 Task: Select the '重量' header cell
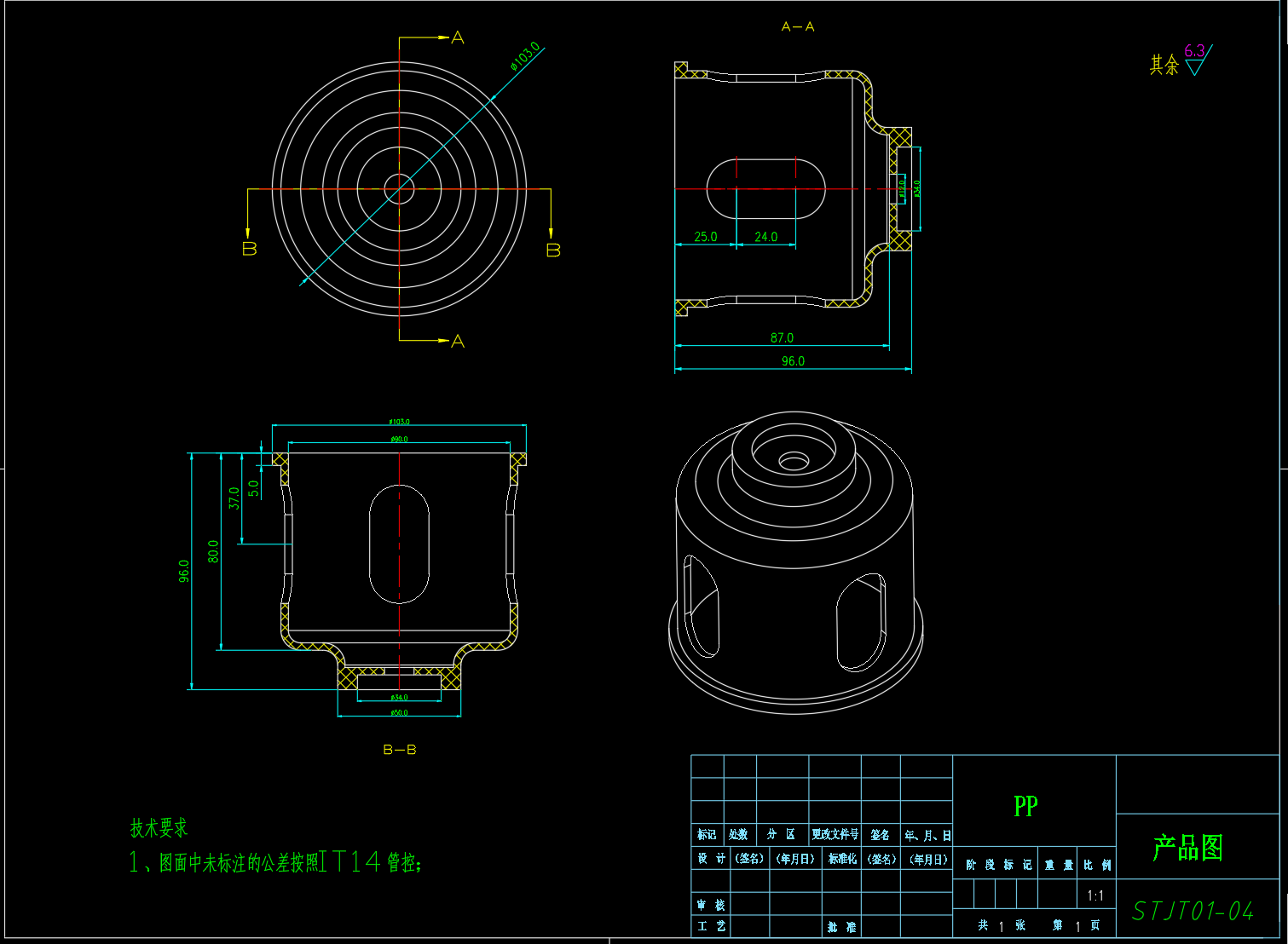point(1058,865)
